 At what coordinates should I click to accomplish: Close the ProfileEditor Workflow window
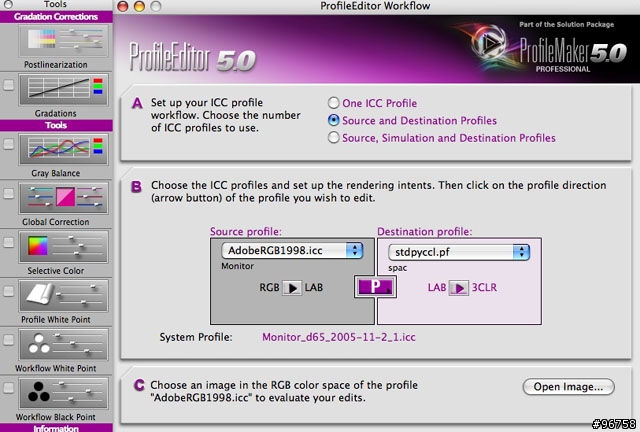tap(122, 7)
